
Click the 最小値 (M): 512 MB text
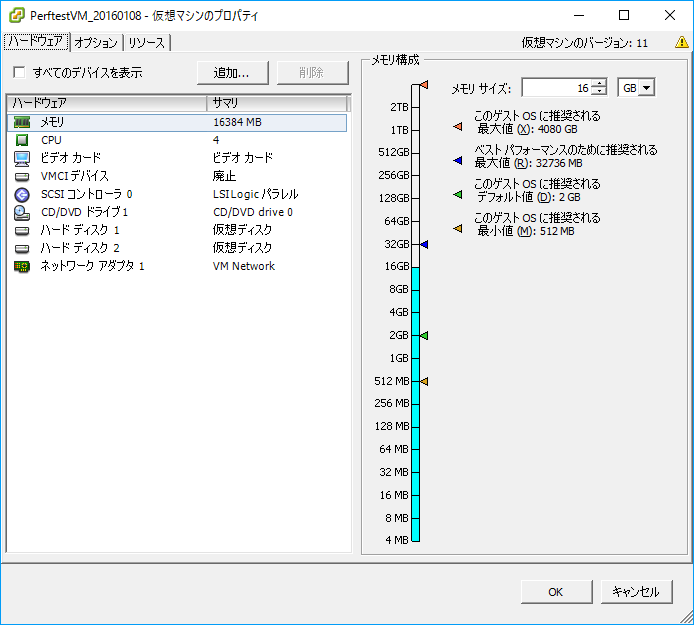pos(525,231)
